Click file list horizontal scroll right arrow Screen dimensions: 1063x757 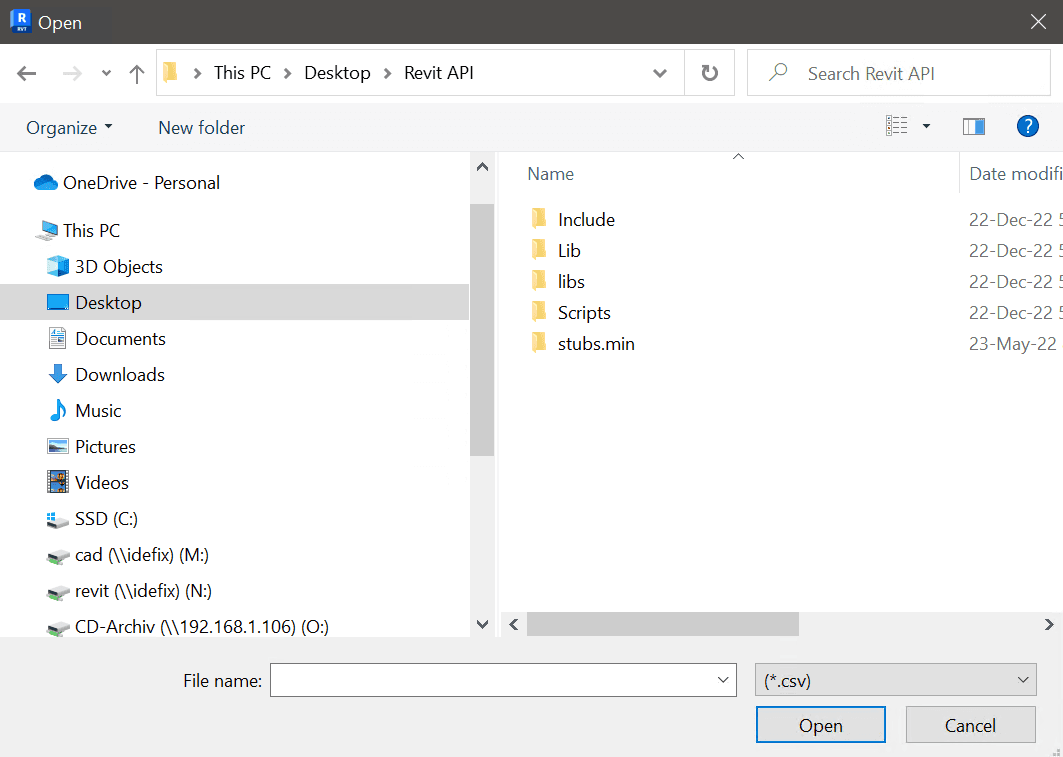tap(1049, 624)
